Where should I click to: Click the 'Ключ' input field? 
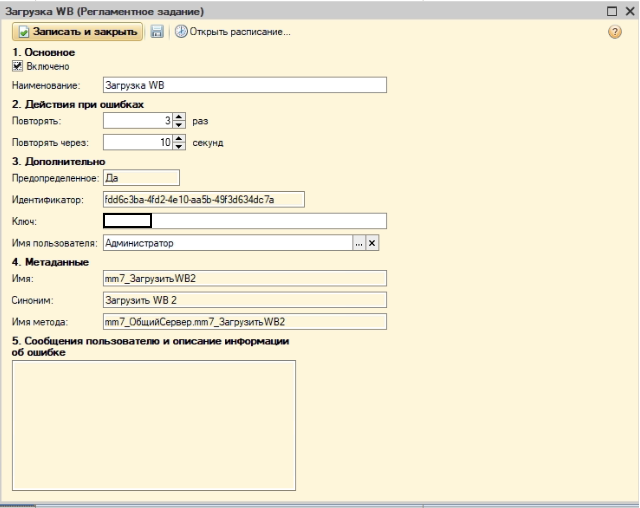[x=244, y=221]
